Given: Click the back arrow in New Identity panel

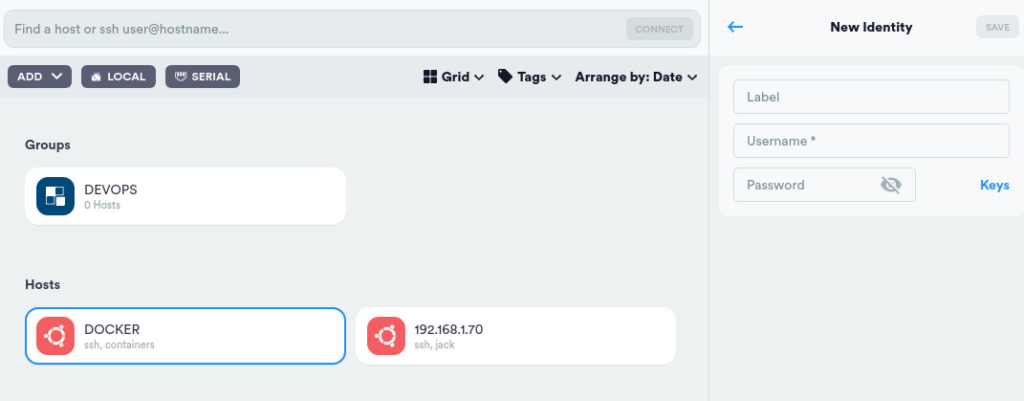Looking at the screenshot, I should click(x=736, y=27).
